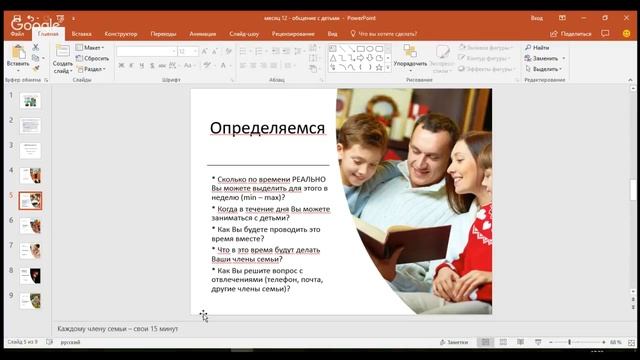Toggle bulleted list formatting
640x360 pixels.
pos(244,51)
